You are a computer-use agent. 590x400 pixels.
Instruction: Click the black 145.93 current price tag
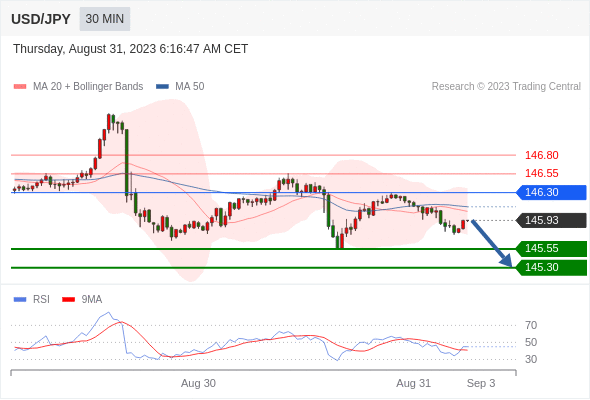pyautogui.click(x=551, y=220)
